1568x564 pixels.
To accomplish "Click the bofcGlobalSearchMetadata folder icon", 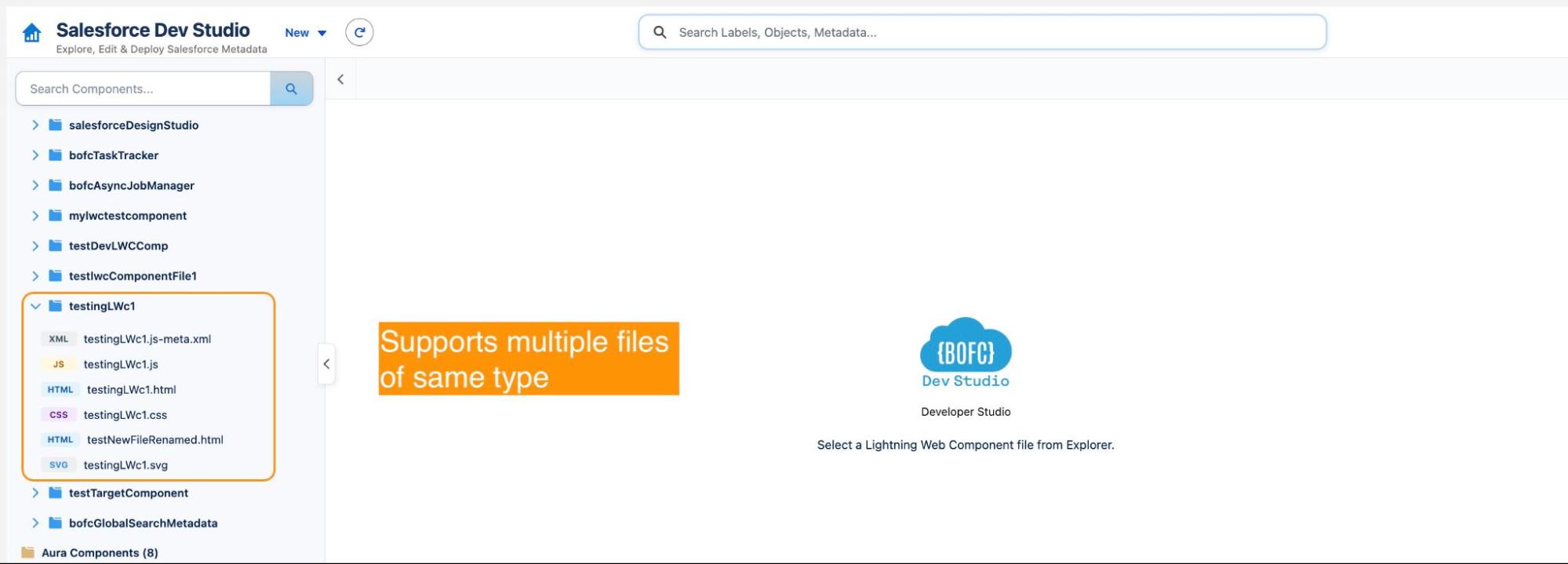I will tap(55, 523).
